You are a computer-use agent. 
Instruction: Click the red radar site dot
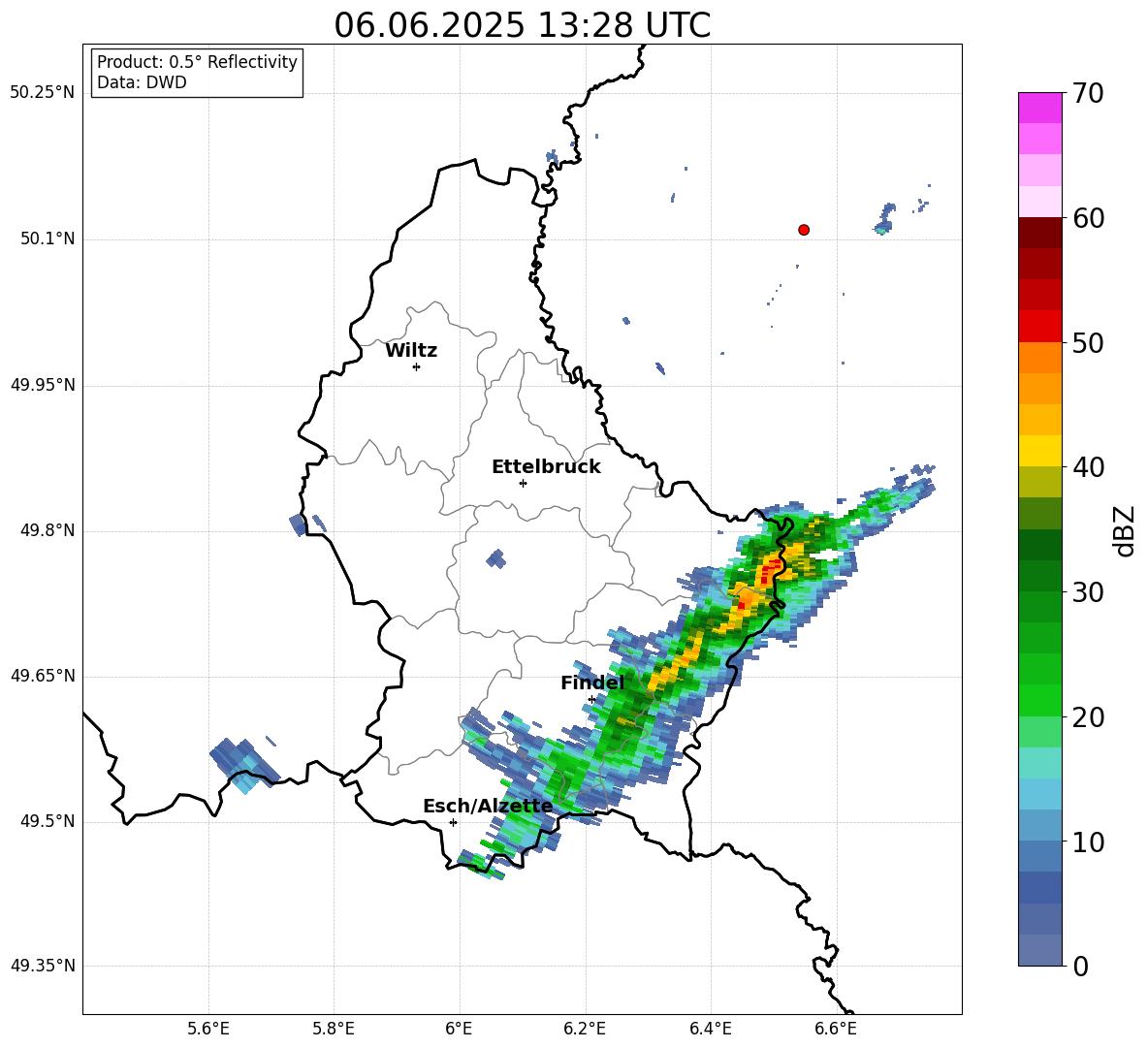pos(804,230)
